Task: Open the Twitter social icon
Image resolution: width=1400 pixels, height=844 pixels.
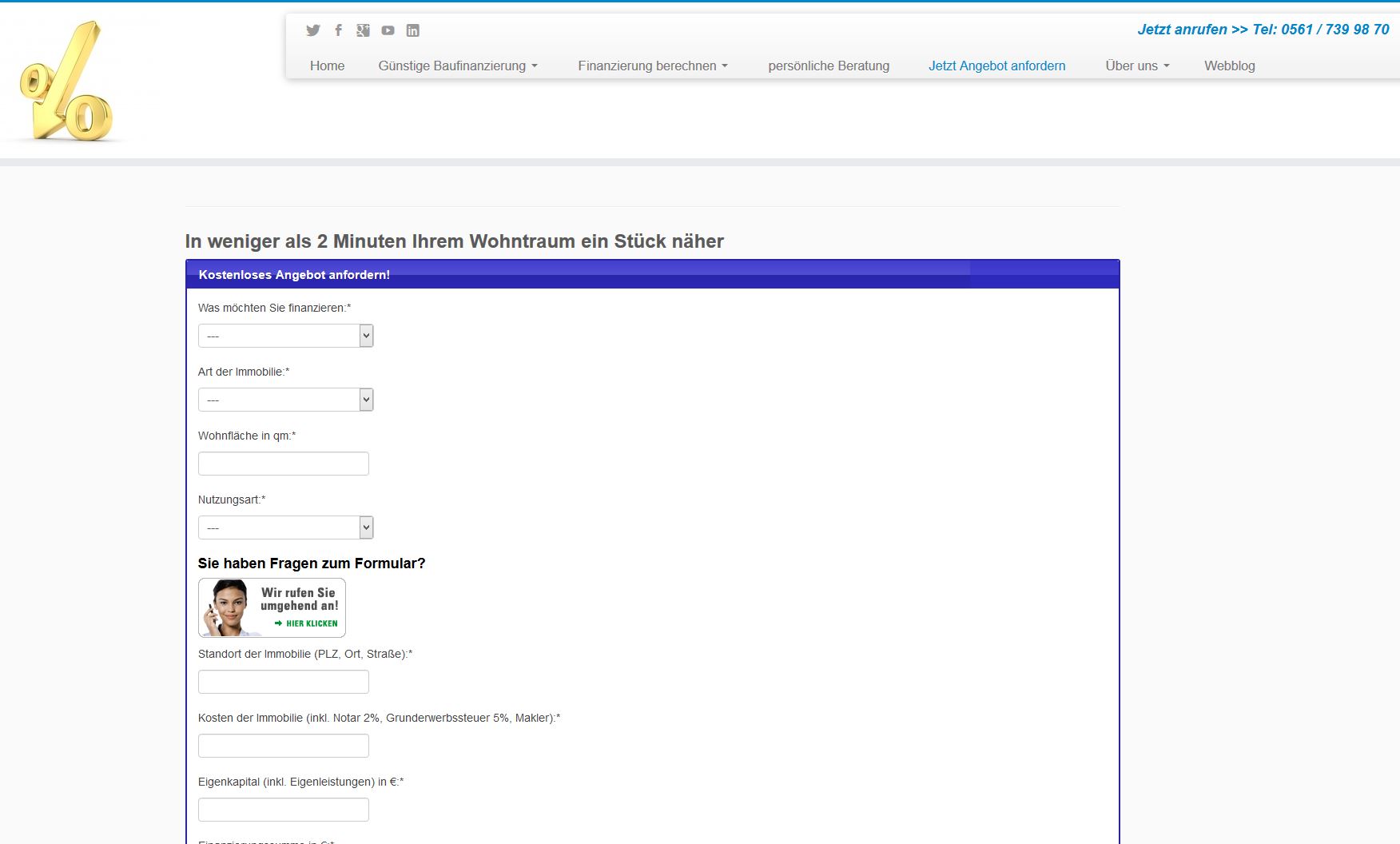Action: pos(312,30)
